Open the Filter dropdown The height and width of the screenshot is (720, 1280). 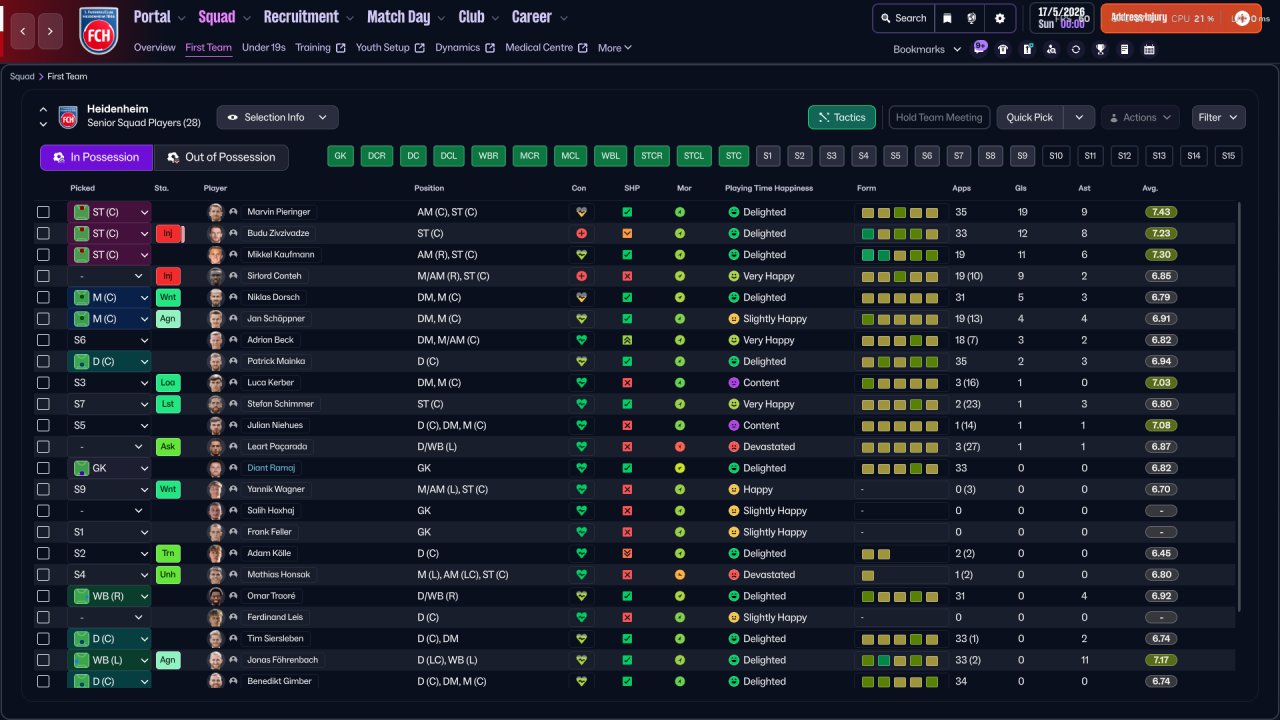(1218, 117)
